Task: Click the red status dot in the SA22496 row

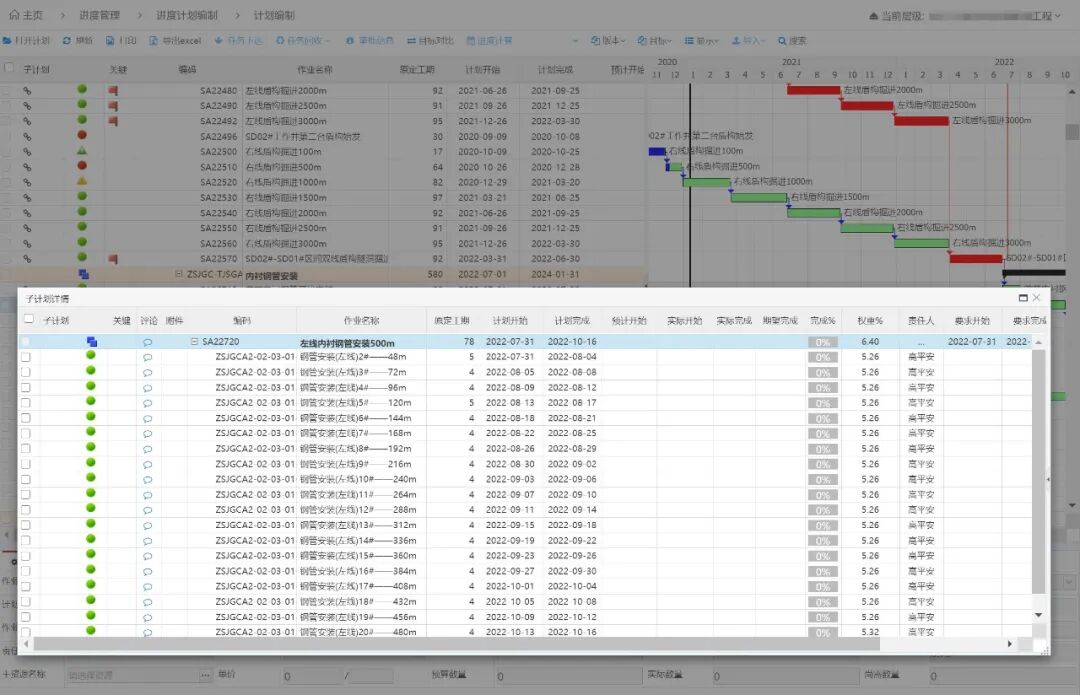Action: coord(82,135)
